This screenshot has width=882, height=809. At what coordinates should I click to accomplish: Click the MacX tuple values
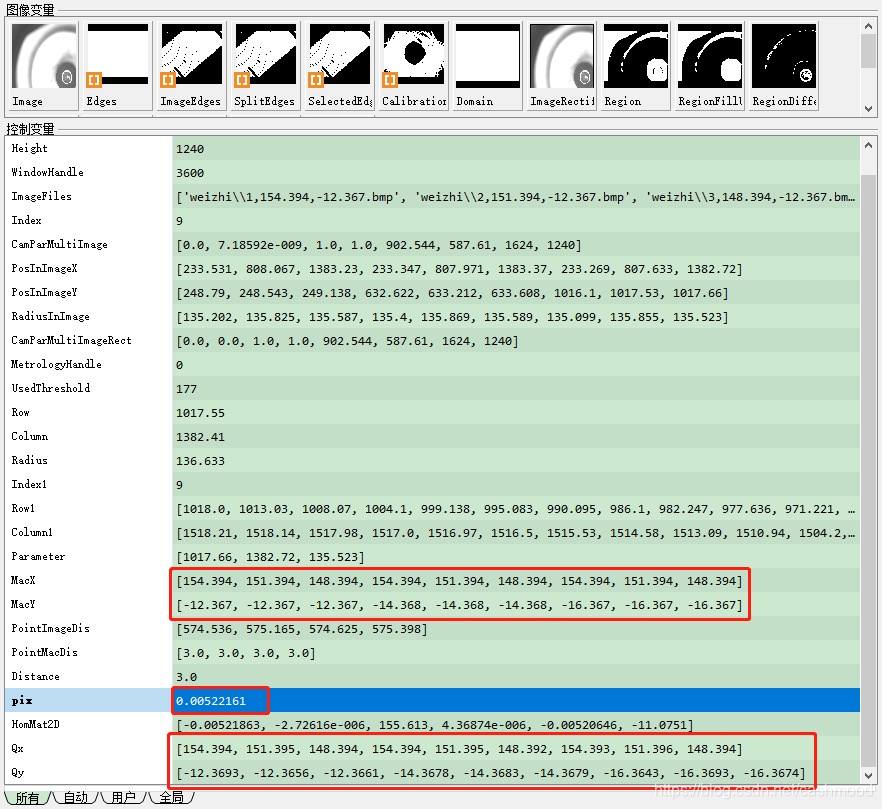459,581
